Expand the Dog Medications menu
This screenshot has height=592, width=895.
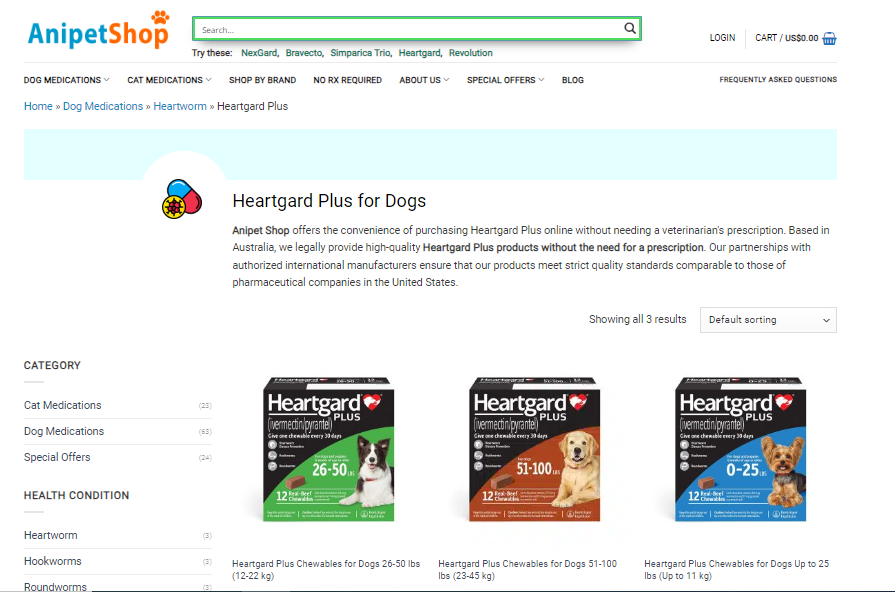pos(66,80)
